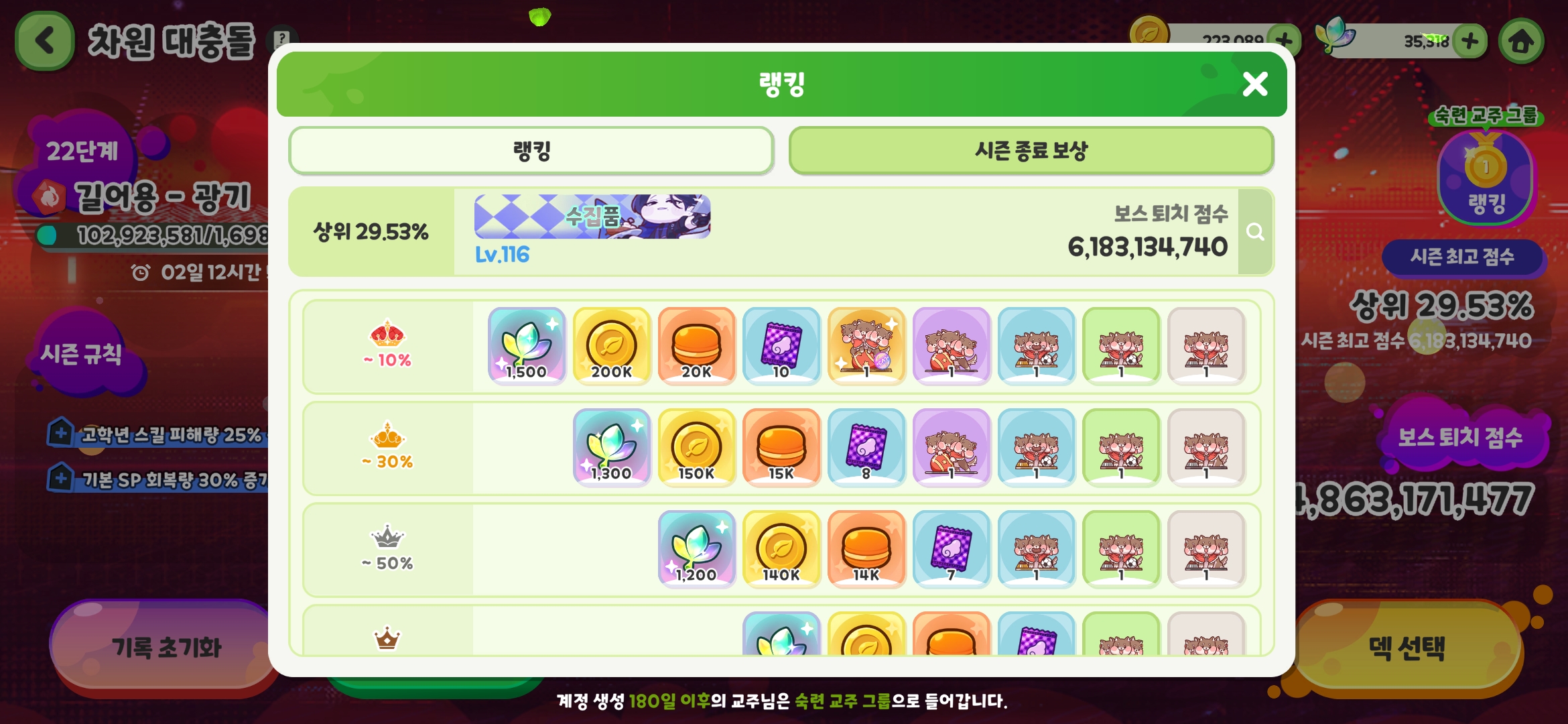Viewport: 1568px width, 724px height.
Task: Click the 기록 초기화 button
Action: coord(166,647)
